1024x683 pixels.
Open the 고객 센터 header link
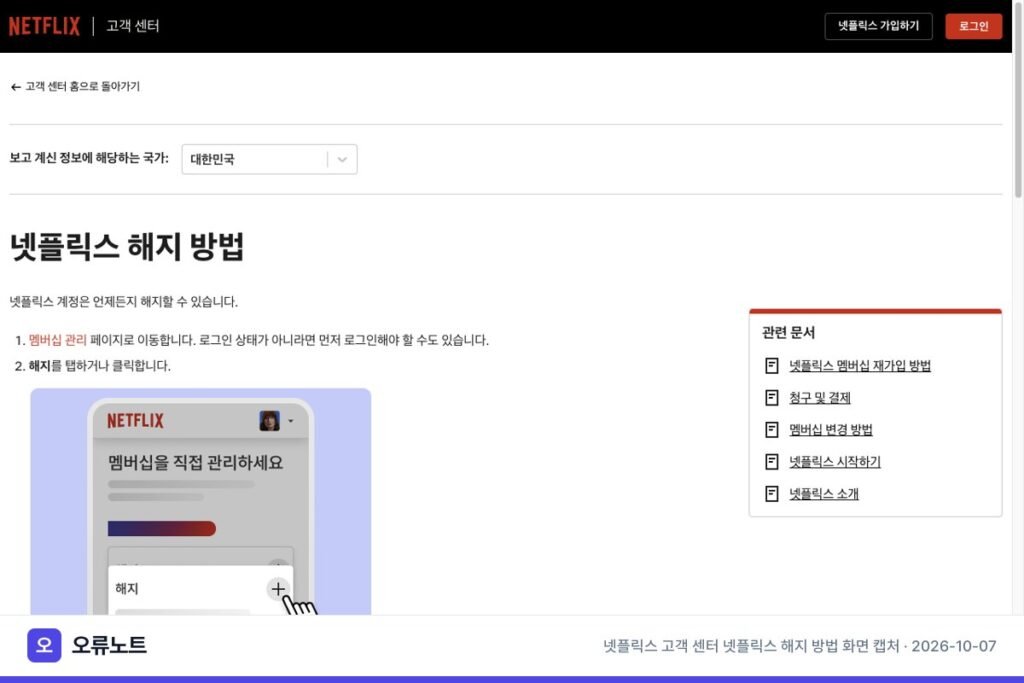133,26
